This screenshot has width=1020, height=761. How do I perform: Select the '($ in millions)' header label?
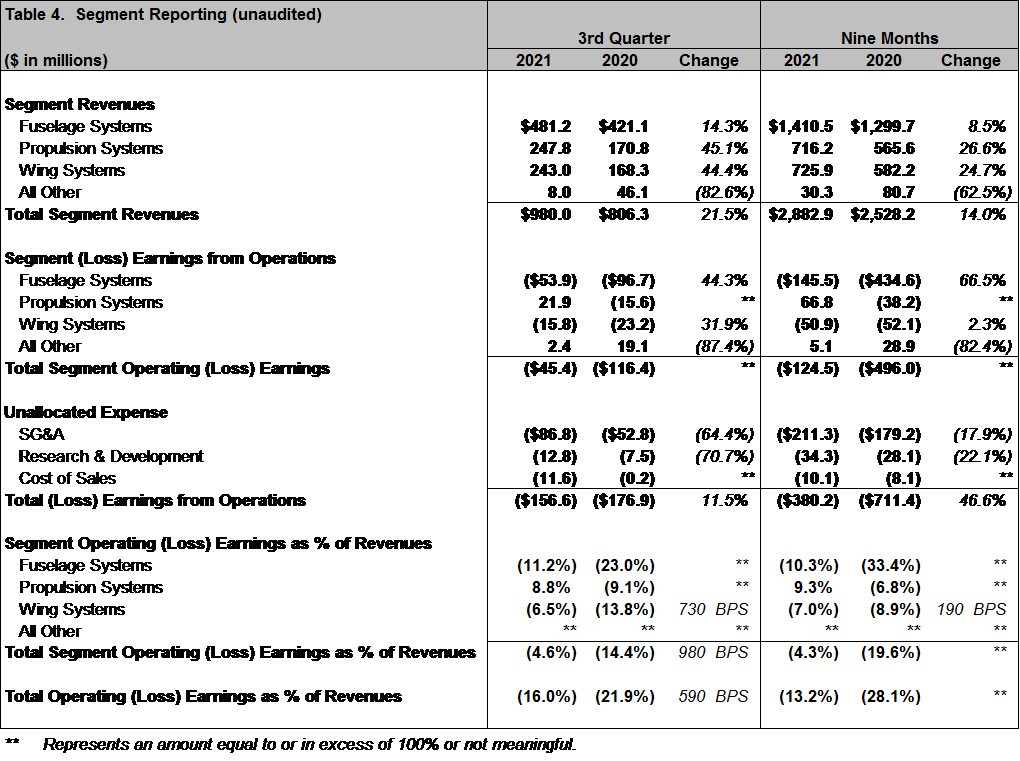56,60
